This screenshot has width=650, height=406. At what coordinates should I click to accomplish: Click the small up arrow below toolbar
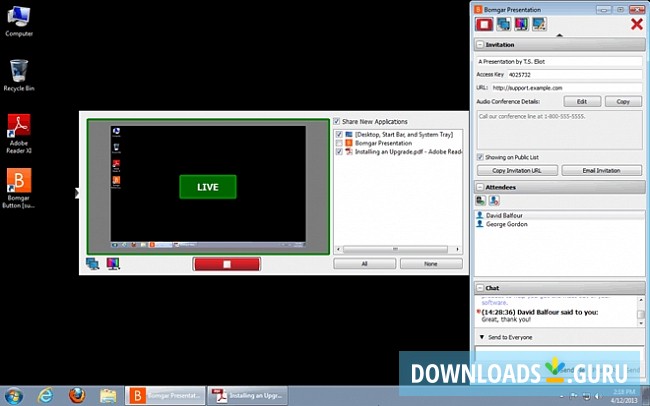559,36
